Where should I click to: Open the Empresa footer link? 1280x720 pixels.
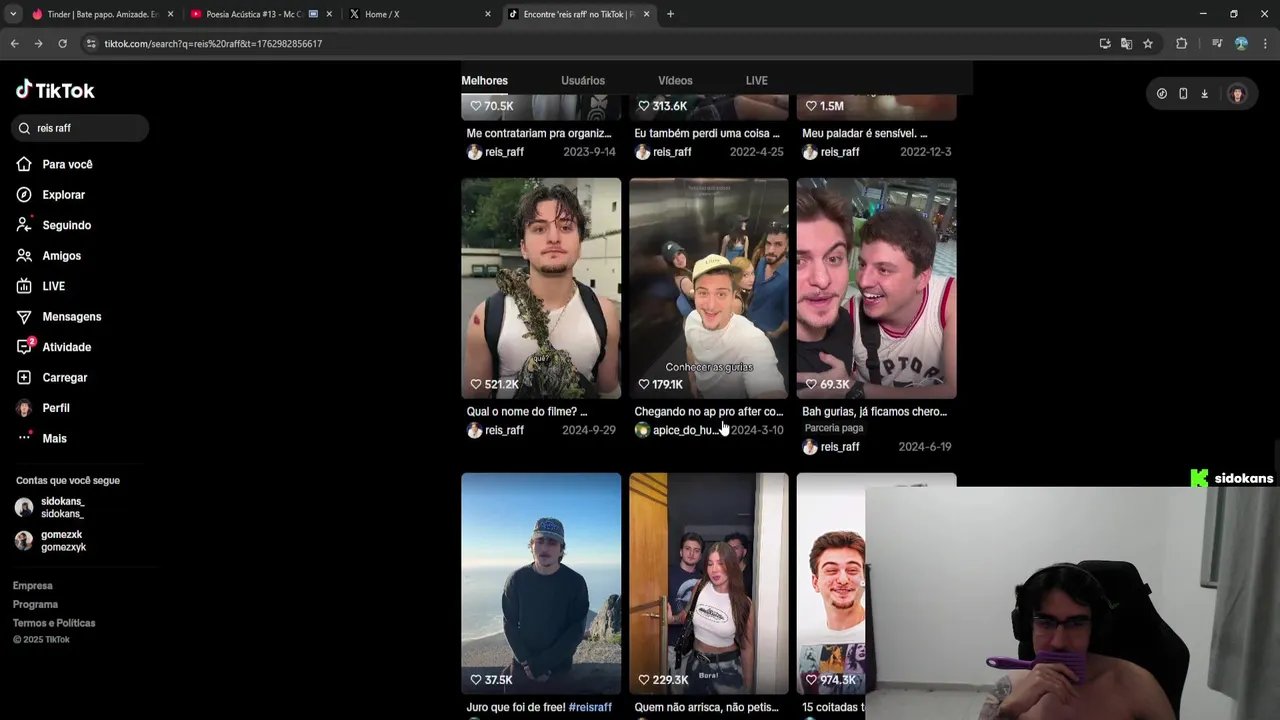click(x=32, y=586)
